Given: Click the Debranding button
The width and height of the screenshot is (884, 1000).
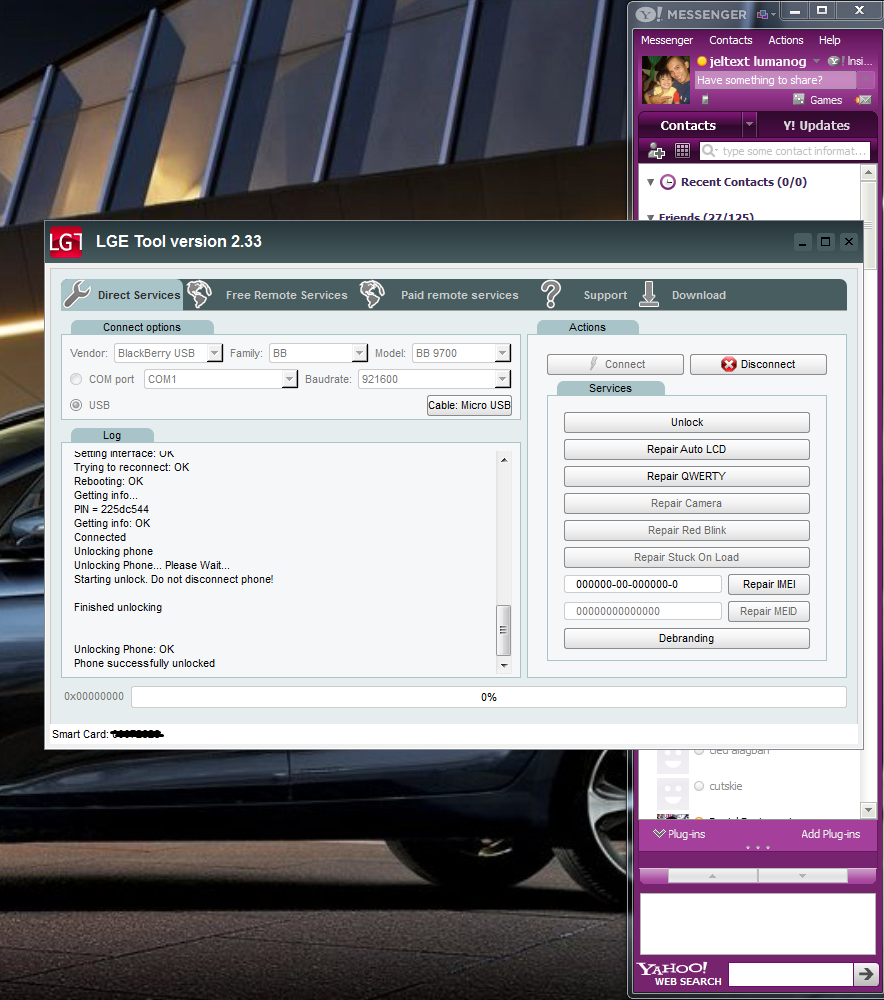Looking at the screenshot, I should pos(687,638).
